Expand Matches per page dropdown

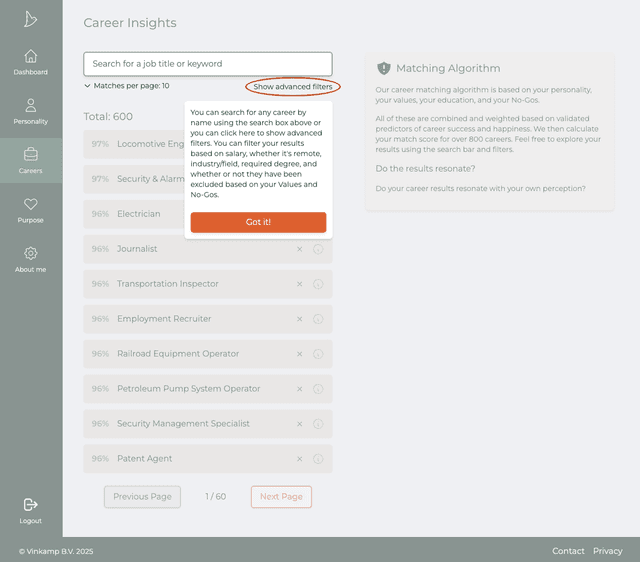point(127,86)
